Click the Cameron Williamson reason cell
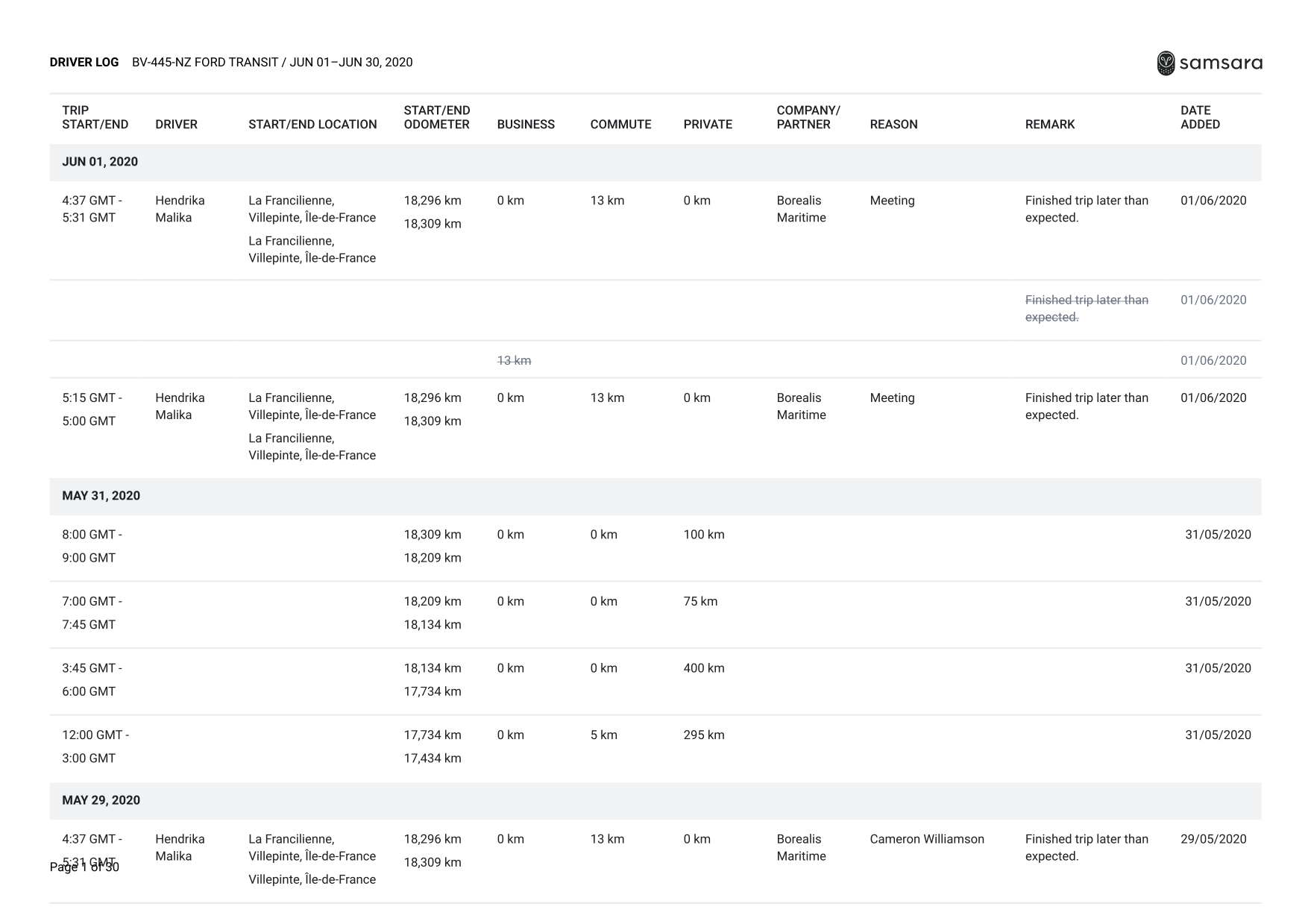1308x924 pixels. point(926,839)
